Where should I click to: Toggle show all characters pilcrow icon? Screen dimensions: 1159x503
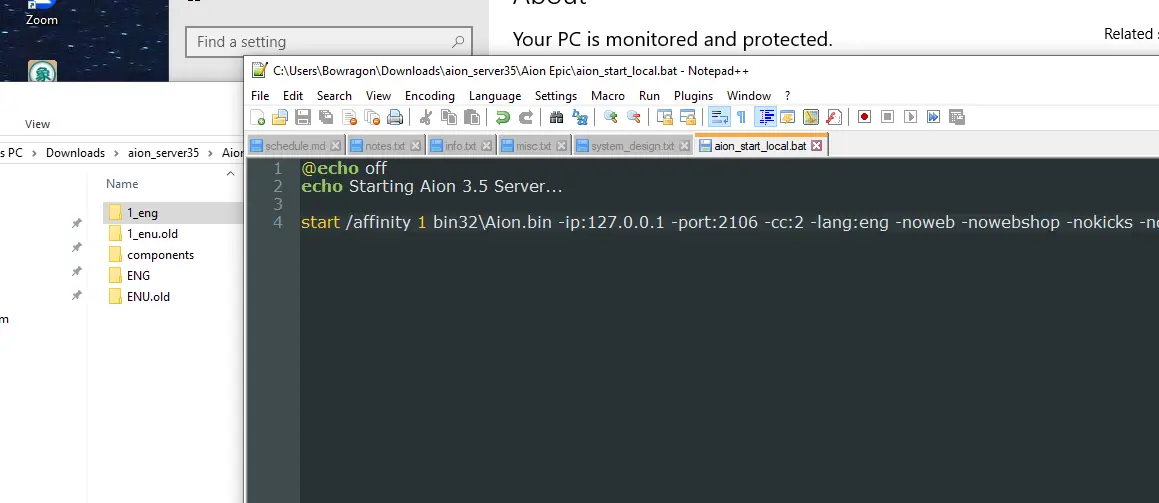click(741, 117)
